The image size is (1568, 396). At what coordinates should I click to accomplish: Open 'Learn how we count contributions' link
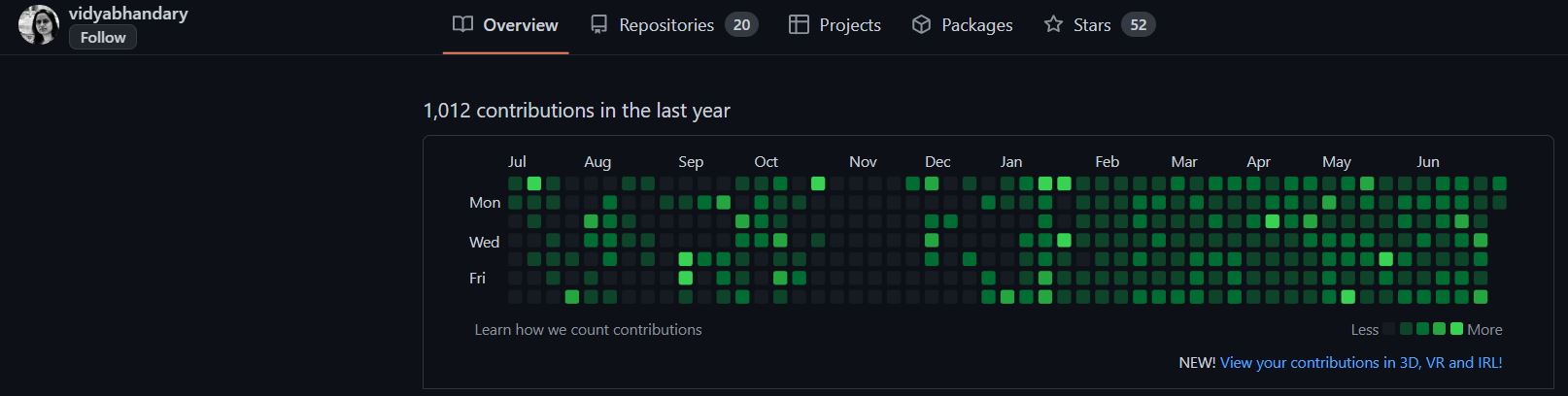tap(588, 330)
